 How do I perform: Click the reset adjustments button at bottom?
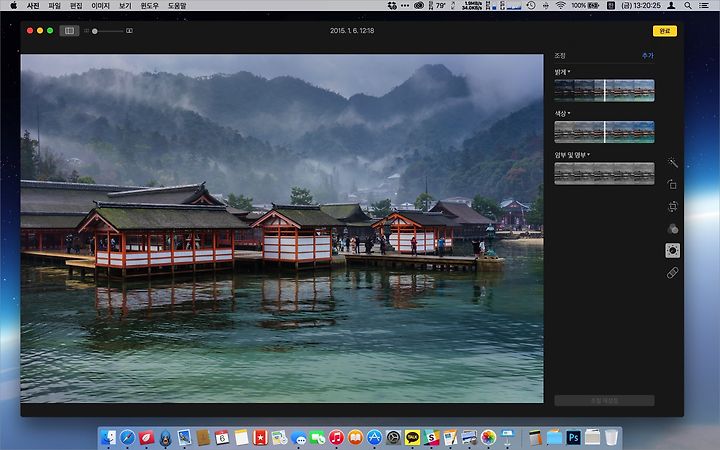point(604,400)
